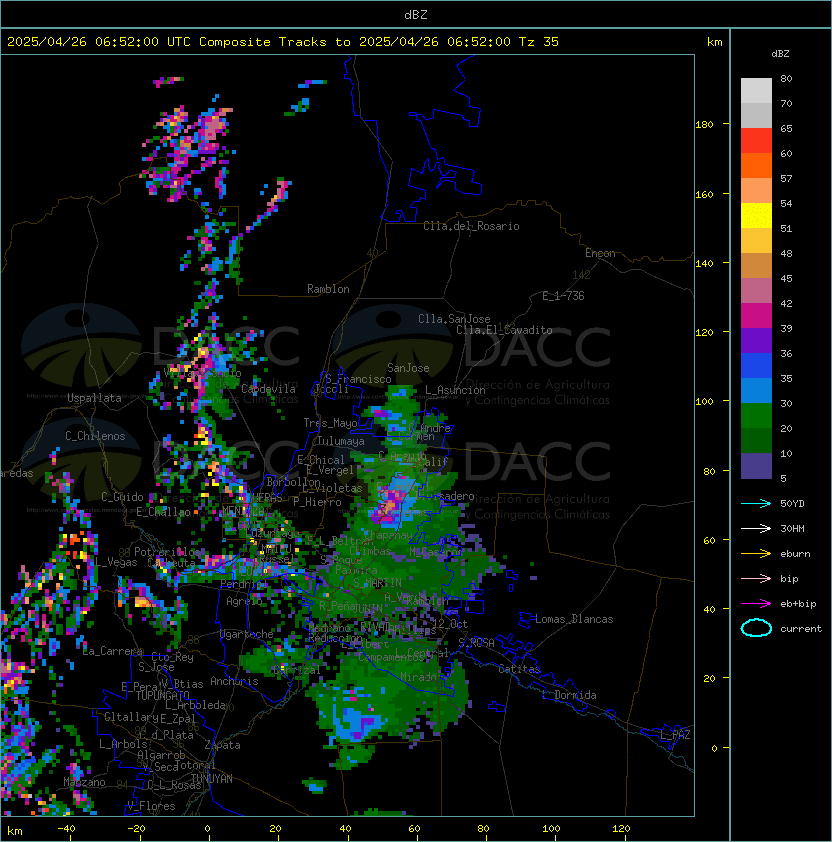
Task: Click the 'Clla.SanJose' place label
Action: [454, 319]
